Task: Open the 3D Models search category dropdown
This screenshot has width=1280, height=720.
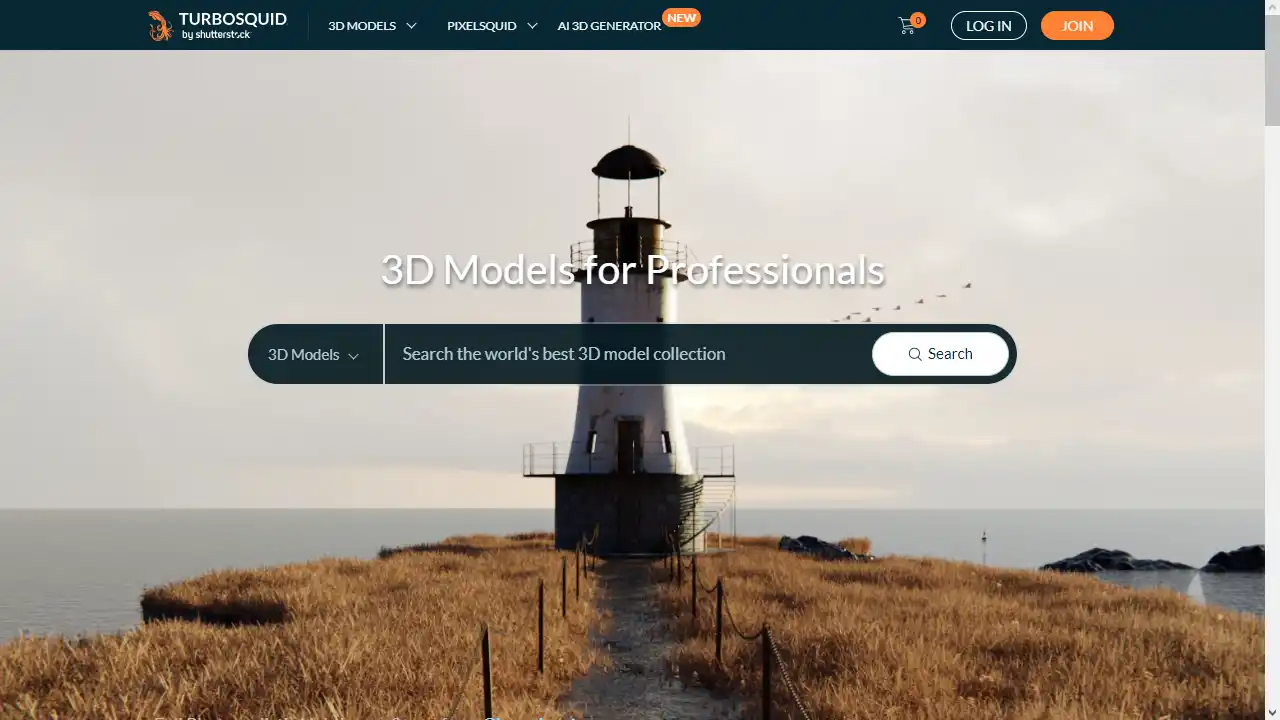Action: click(314, 354)
